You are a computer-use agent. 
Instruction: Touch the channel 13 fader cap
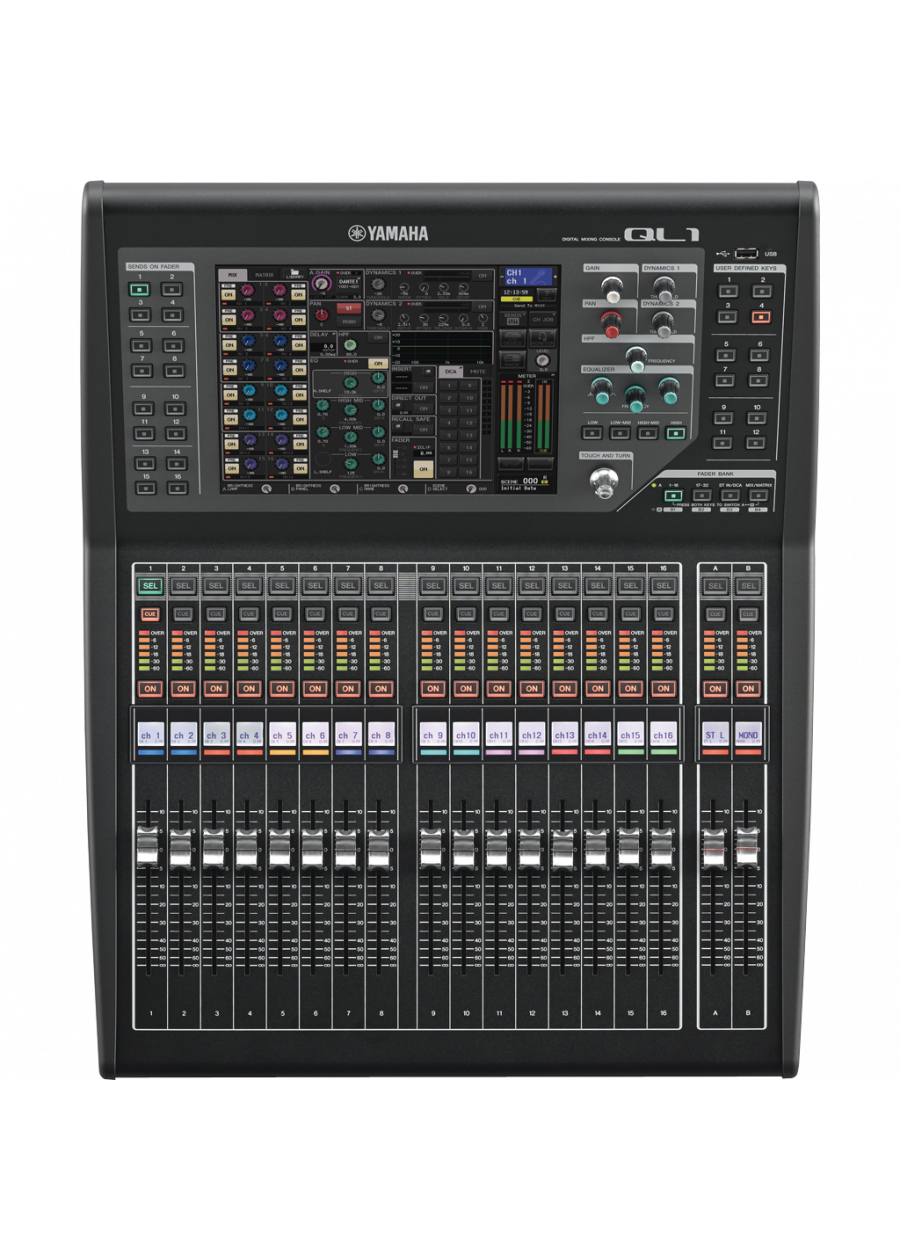click(563, 848)
